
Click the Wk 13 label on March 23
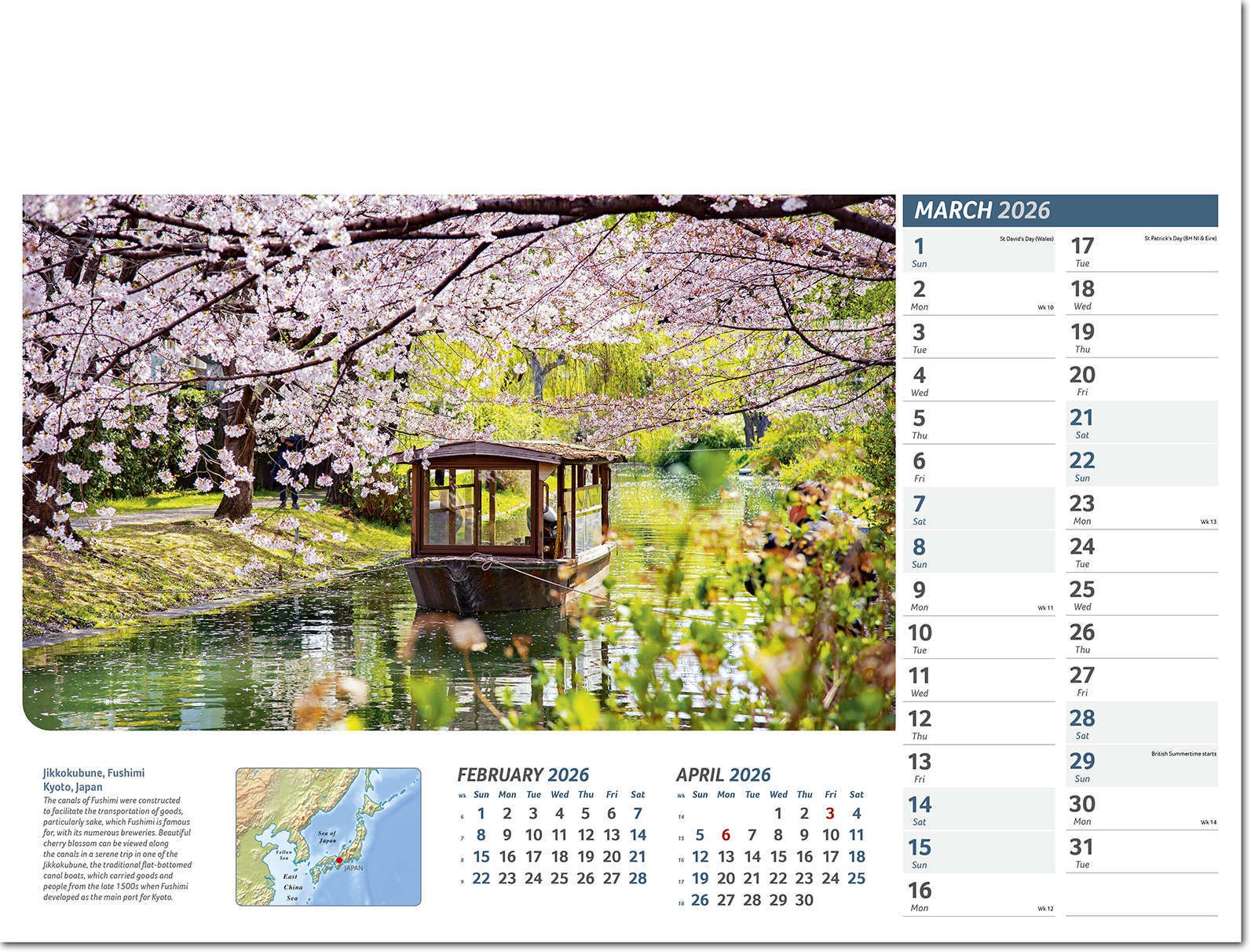pos(1208,522)
